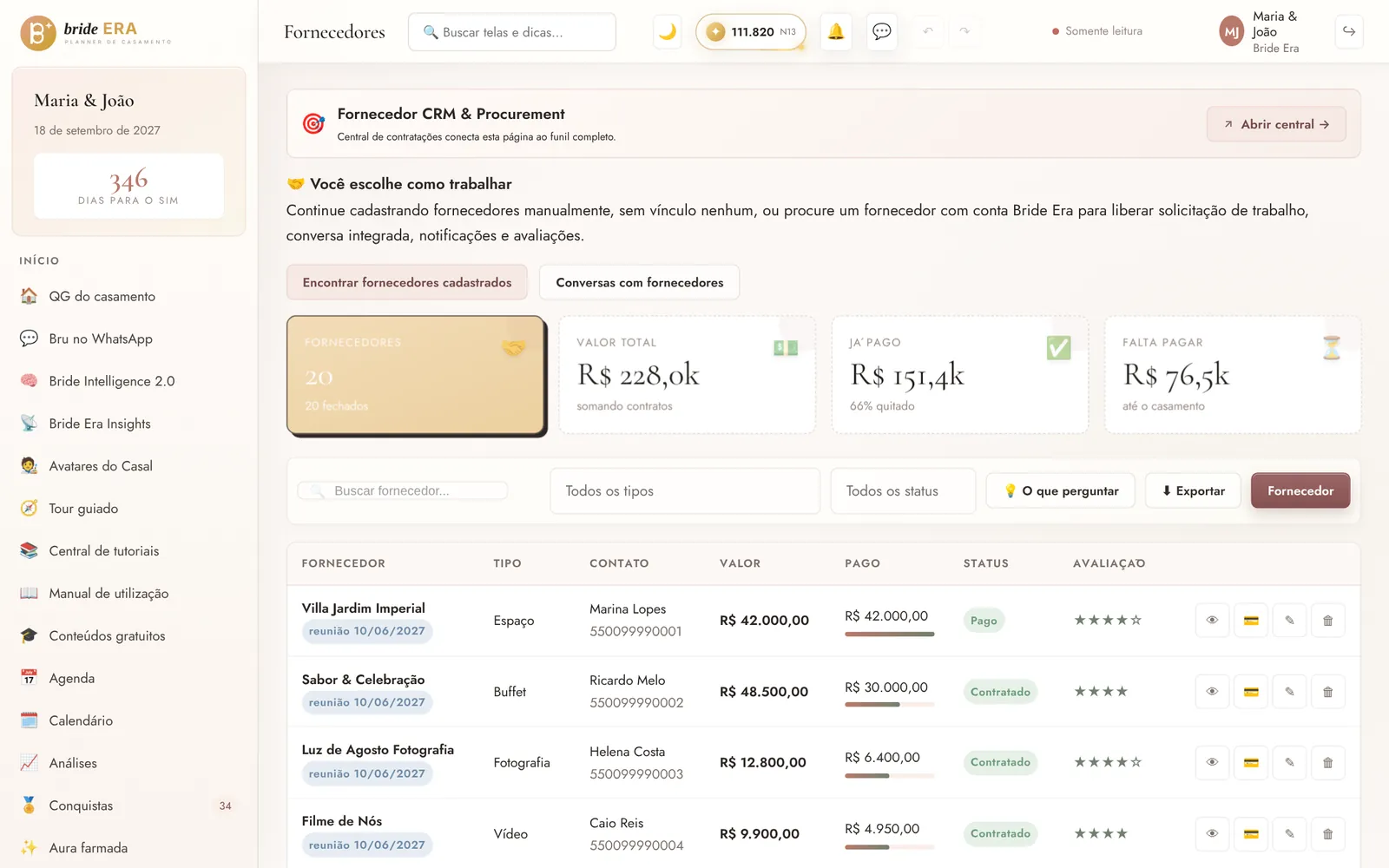Open notifications bell
This screenshot has height=868, width=1389.
(x=836, y=32)
